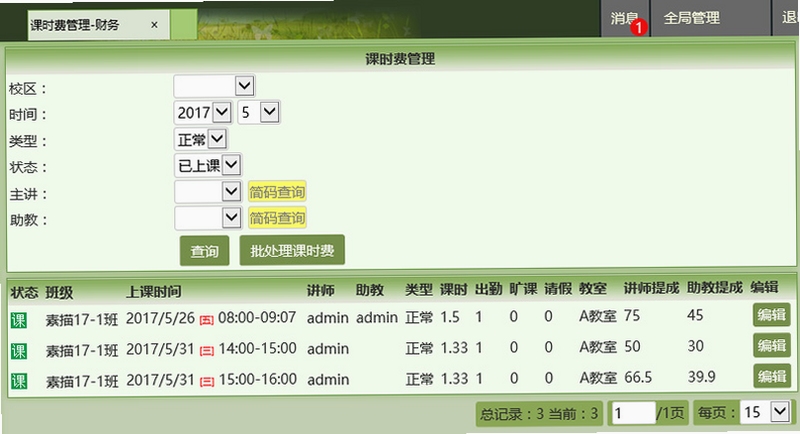Viewport: 800px width, 434px height.
Task: Edit the 2017/5/26 08:00-09:07 record
Action: 771,315
